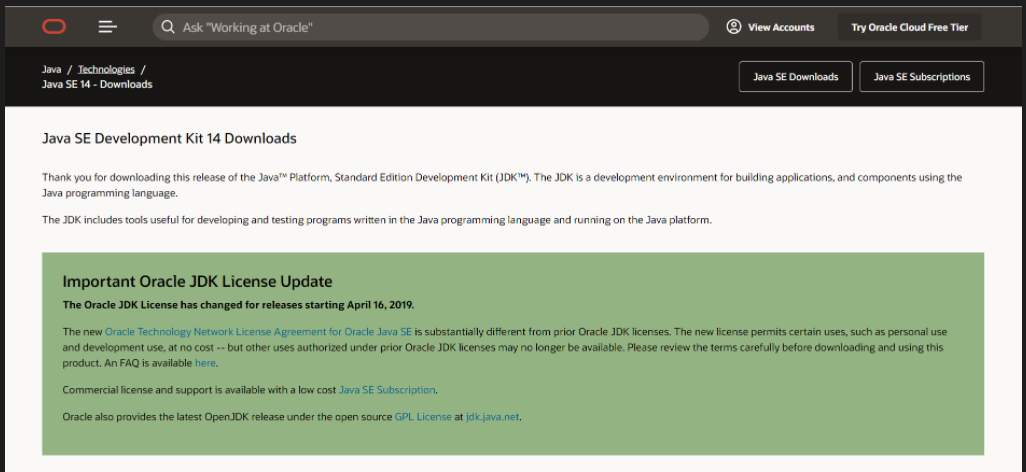Click the bold April 16, 2019 license sentence

(238, 304)
